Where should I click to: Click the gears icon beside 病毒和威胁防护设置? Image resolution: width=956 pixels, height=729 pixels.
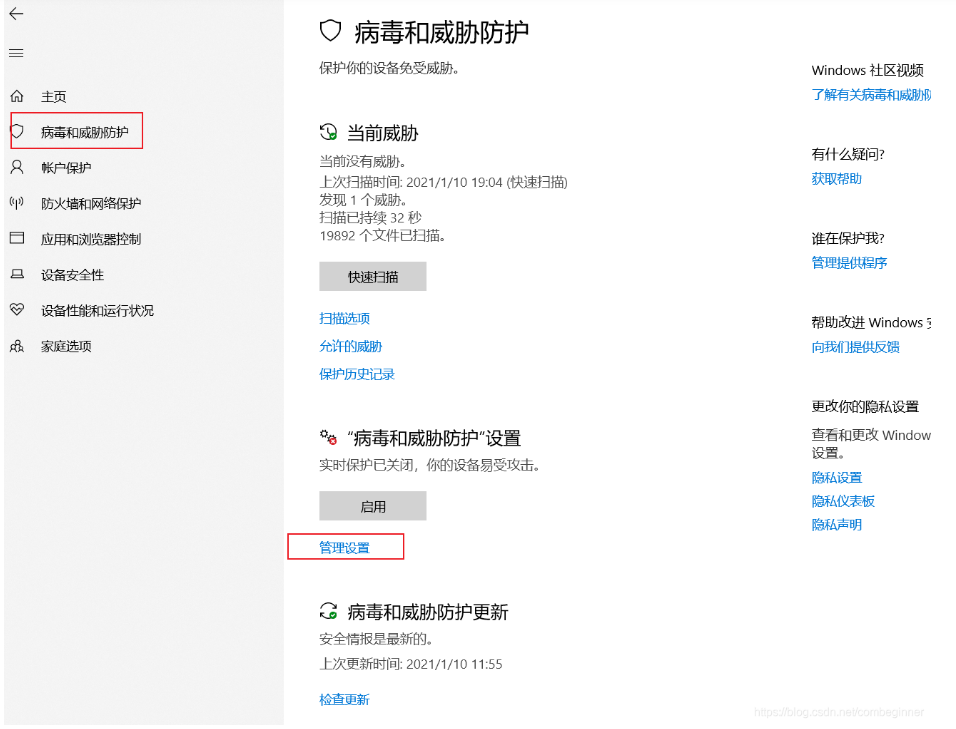coord(329,437)
